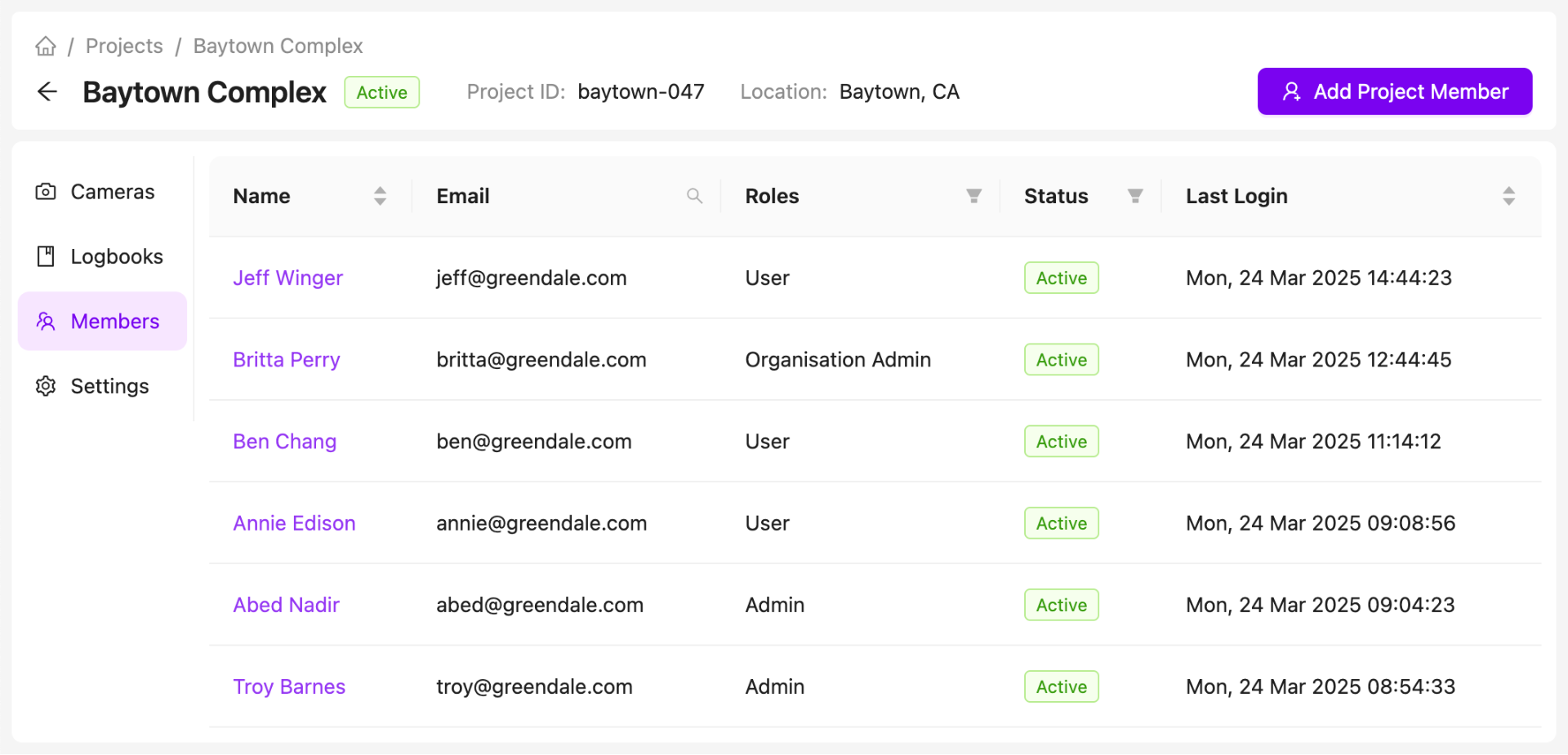Select Troy Barnes from the members list
Viewport: 1568px width, 755px height.
click(x=289, y=686)
